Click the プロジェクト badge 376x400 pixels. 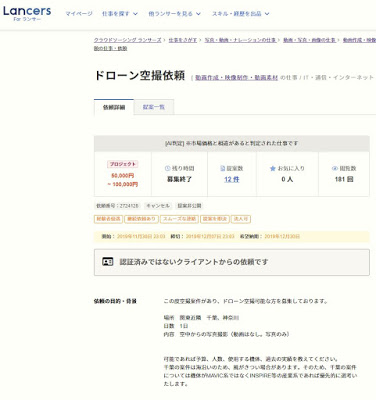123,164
